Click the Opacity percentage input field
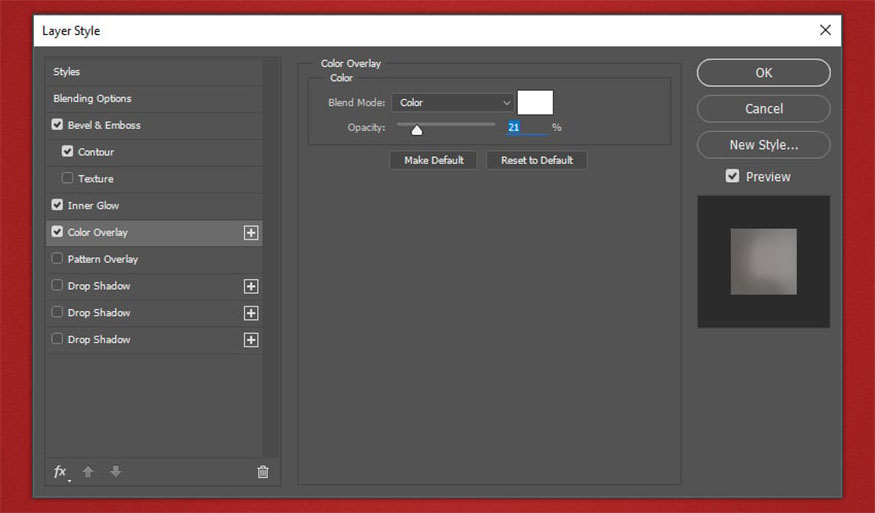The image size is (875, 513). (525, 128)
